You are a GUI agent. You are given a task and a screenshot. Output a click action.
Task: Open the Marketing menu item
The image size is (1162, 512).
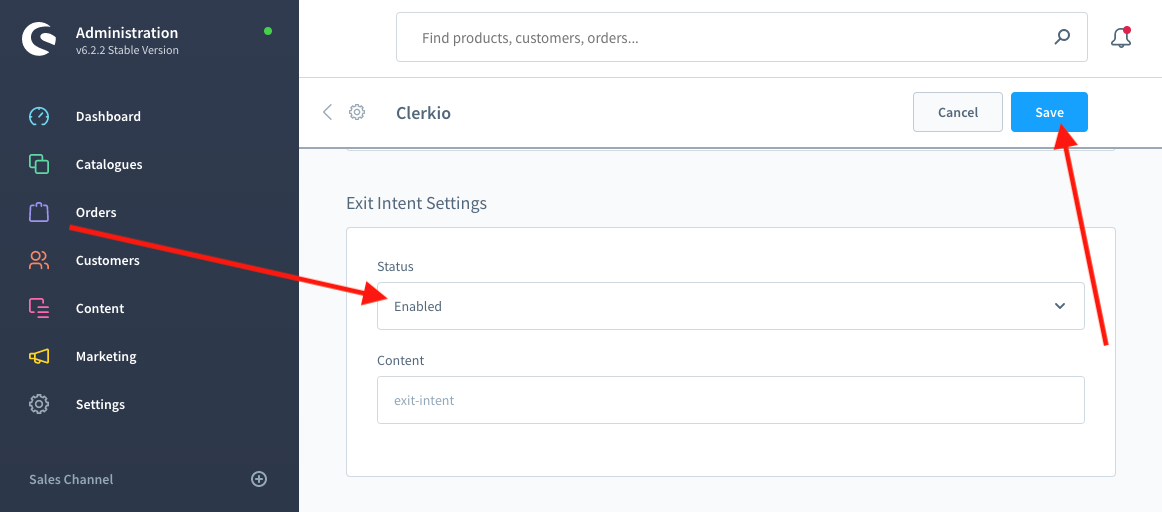point(106,356)
